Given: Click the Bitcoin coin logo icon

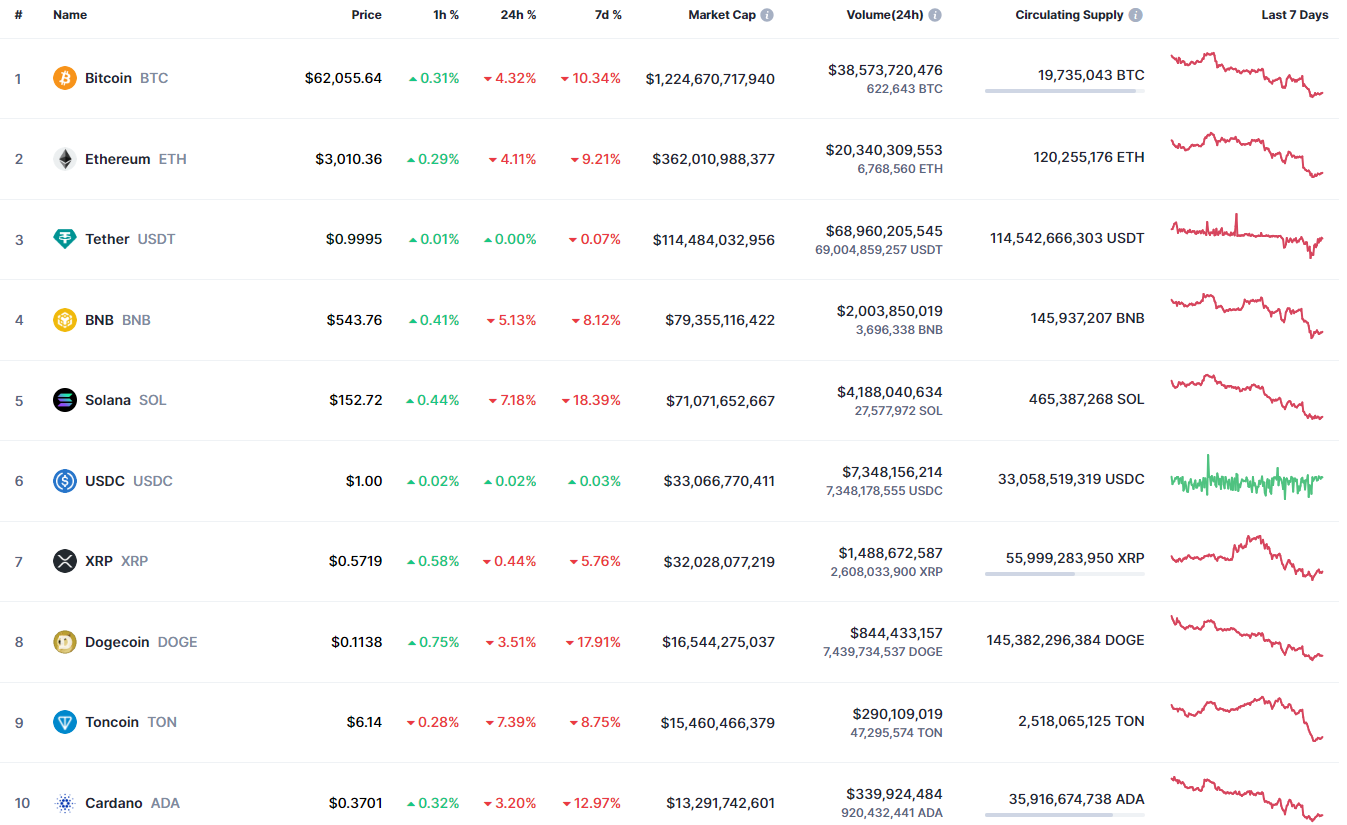Looking at the screenshot, I should pyautogui.click(x=64, y=78).
